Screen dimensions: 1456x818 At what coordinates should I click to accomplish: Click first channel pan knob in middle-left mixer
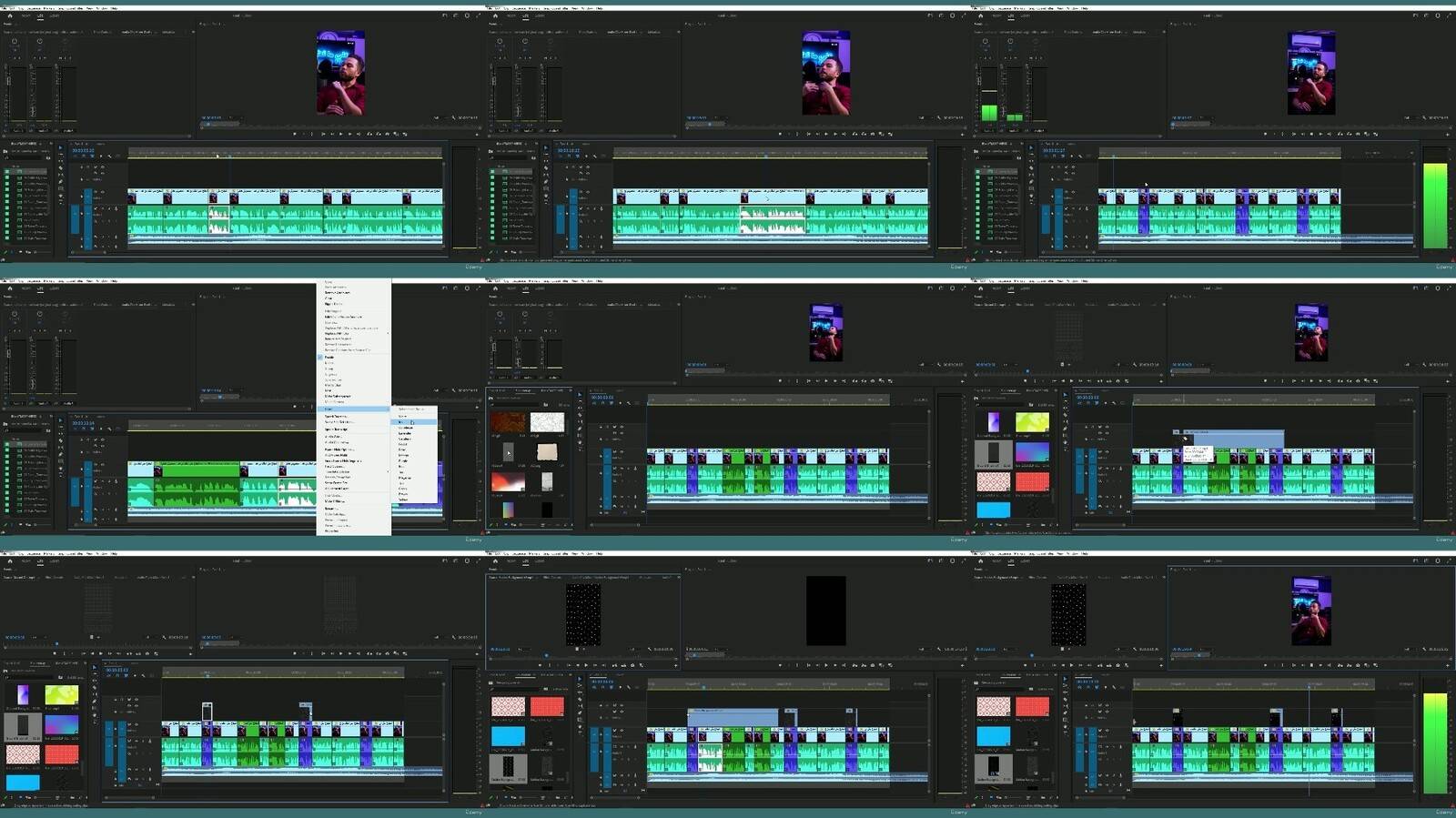click(15, 314)
